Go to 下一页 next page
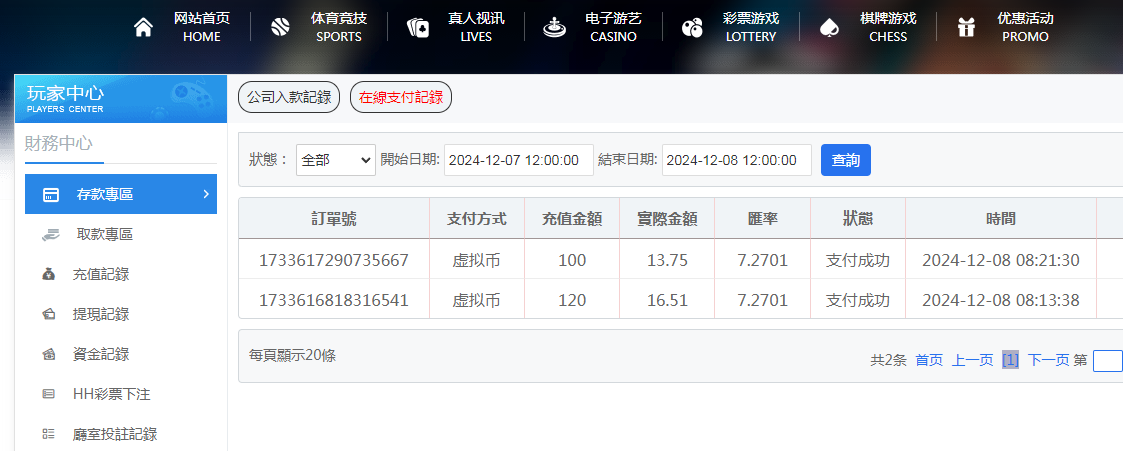 [1048, 361]
